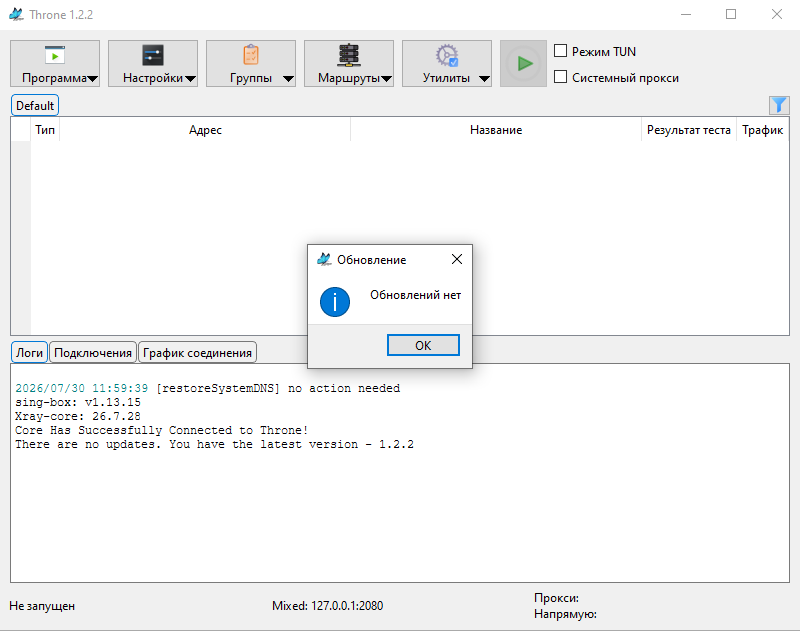The width and height of the screenshot is (800, 631).
Task: Click the blue info icon in dialog
Action: [x=335, y=301]
